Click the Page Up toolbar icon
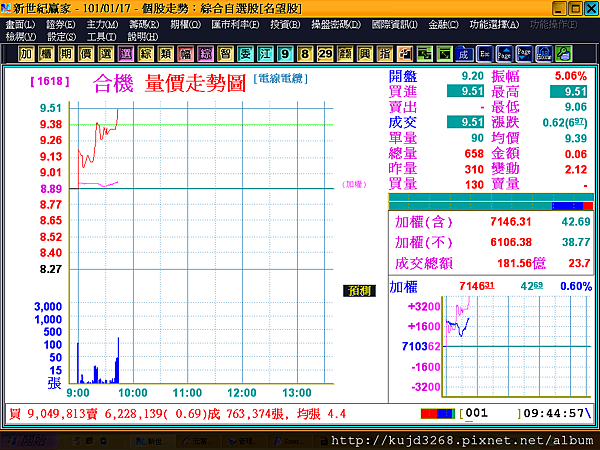 coord(504,54)
